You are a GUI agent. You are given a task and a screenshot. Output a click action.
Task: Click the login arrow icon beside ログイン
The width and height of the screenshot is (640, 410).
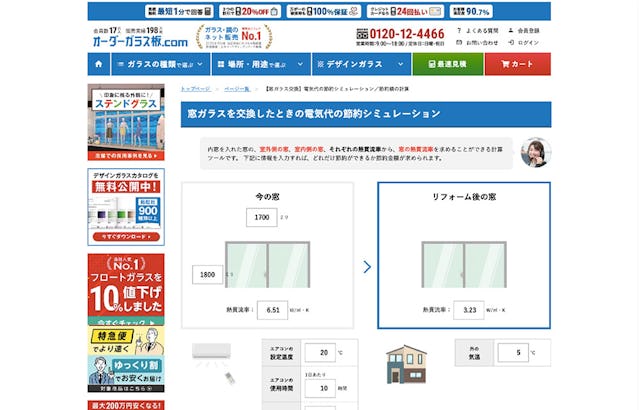tap(511, 42)
